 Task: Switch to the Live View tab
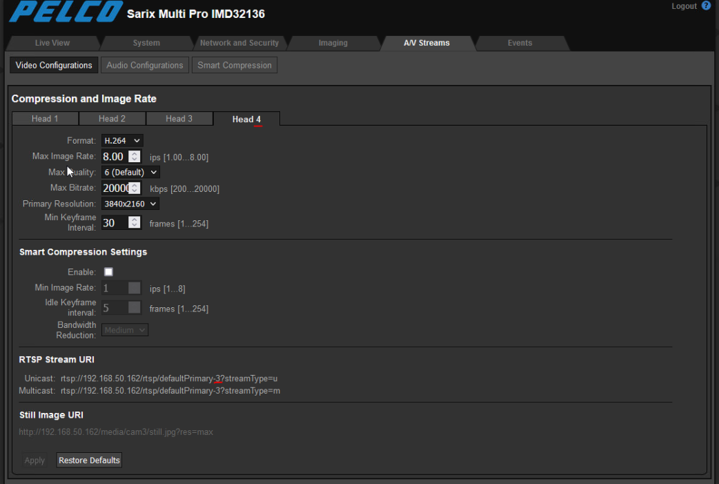[x=52, y=43]
